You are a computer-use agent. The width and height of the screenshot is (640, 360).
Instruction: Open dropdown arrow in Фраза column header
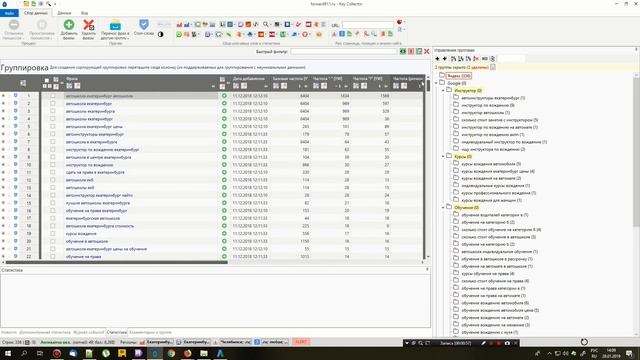pyautogui.click(x=213, y=86)
